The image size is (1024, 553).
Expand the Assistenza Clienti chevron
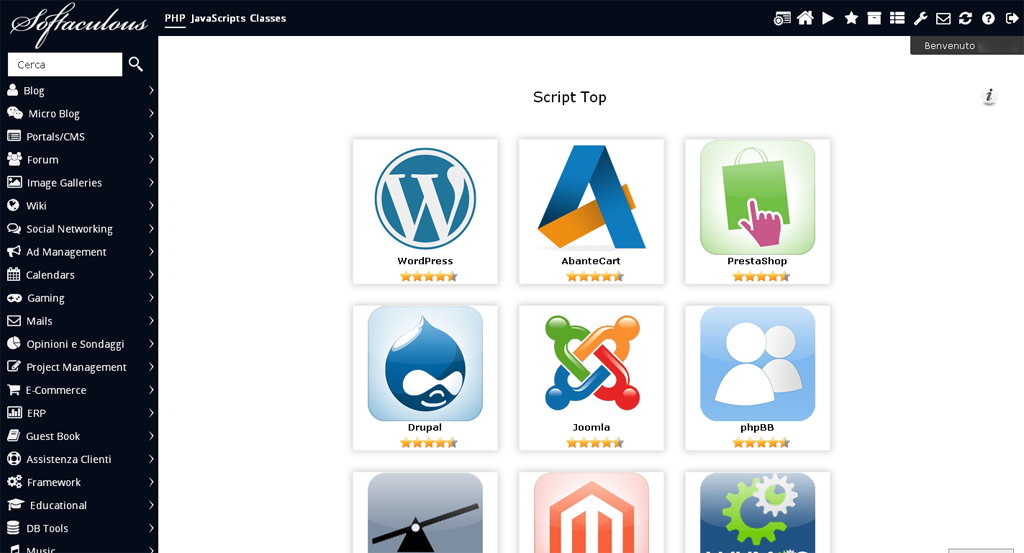(151, 459)
